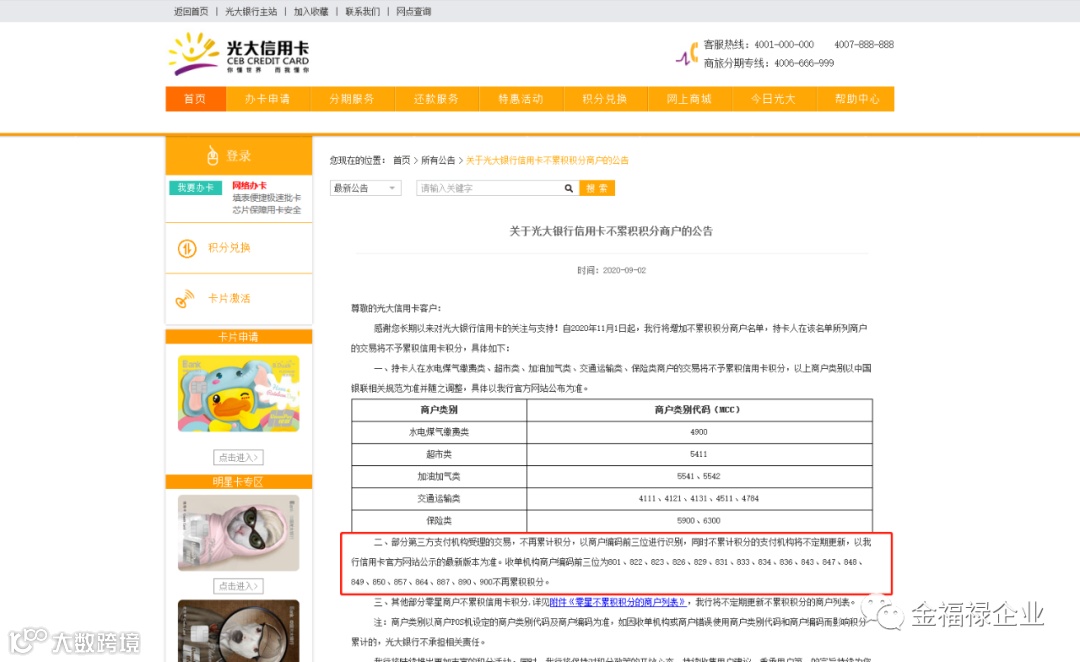The height and width of the screenshot is (662, 1080).
Task: Open the 附件《零星不累积积分的商户列表》 link
Action: coord(617,602)
